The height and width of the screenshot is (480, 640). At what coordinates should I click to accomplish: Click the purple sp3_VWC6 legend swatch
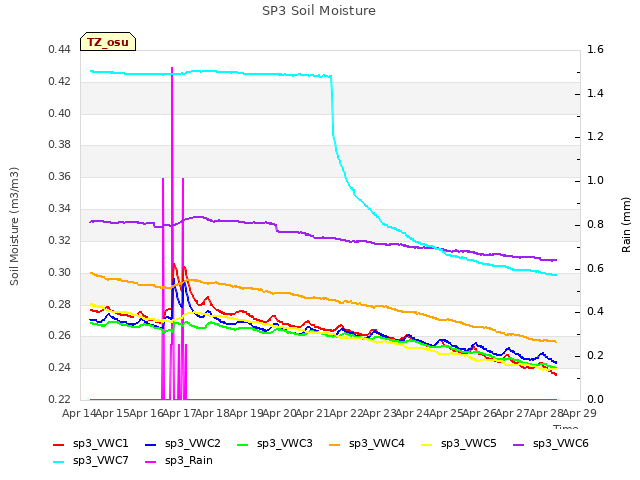click(x=519, y=445)
